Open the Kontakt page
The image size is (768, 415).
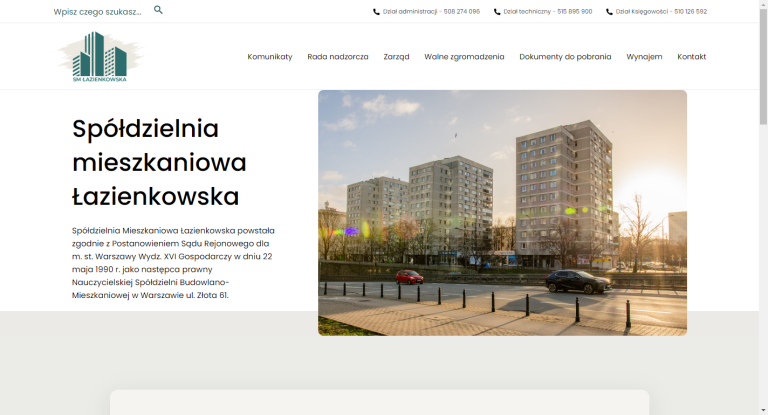click(691, 57)
